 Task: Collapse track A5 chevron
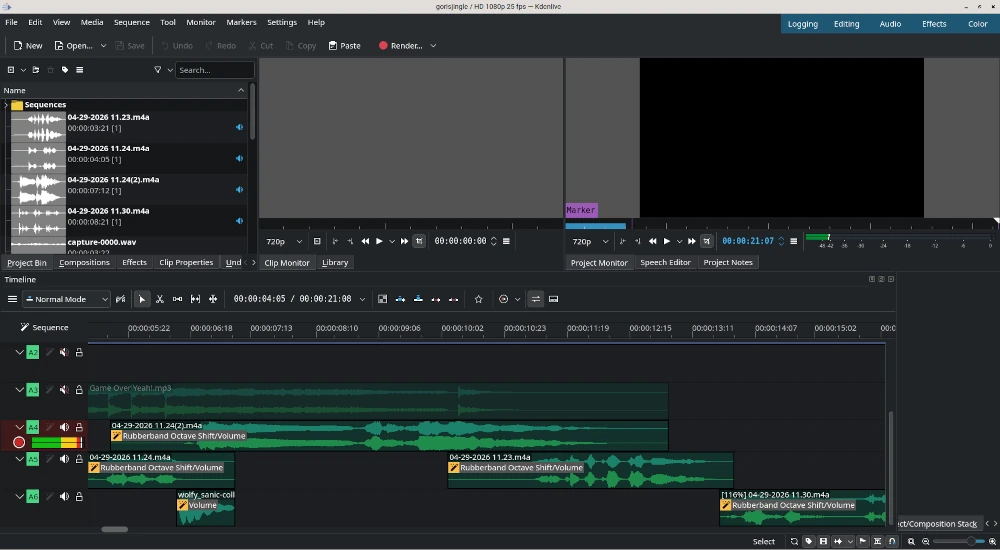coord(19,459)
